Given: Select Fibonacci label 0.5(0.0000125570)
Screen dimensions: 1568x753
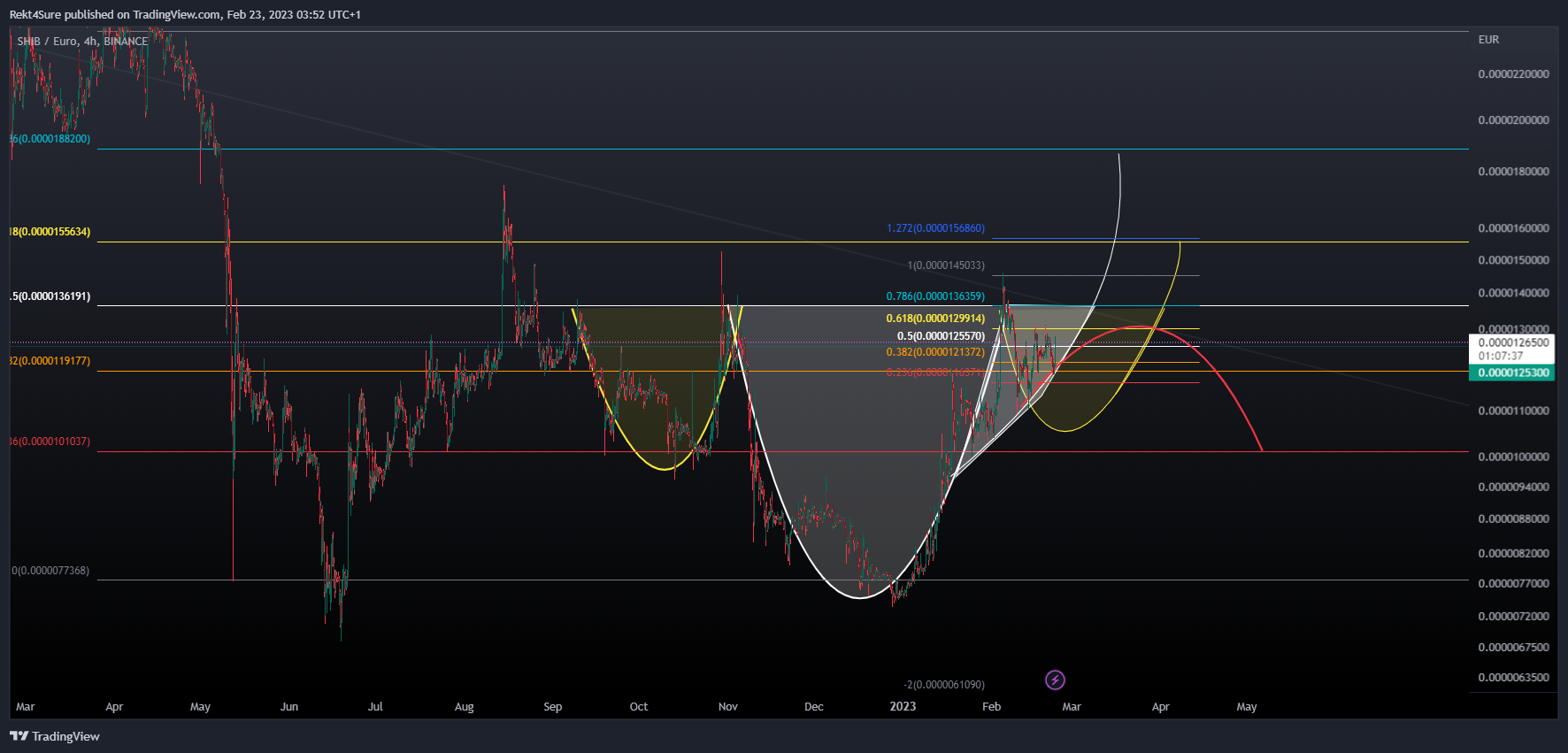Looking at the screenshot, I should point(941,336).
